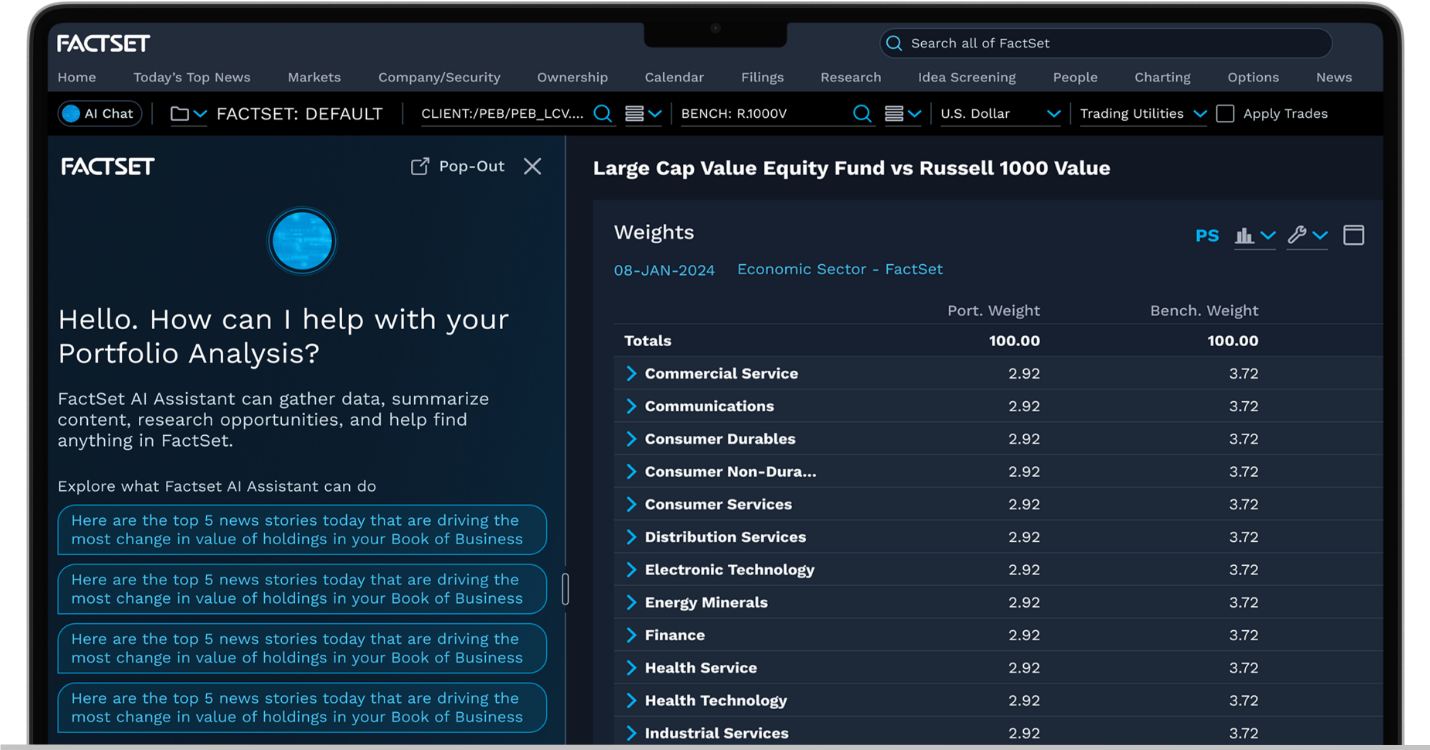Screen dimensions: 1430x750
Task: Open the Idea Screening menu
Action: (x=967, y=77)
